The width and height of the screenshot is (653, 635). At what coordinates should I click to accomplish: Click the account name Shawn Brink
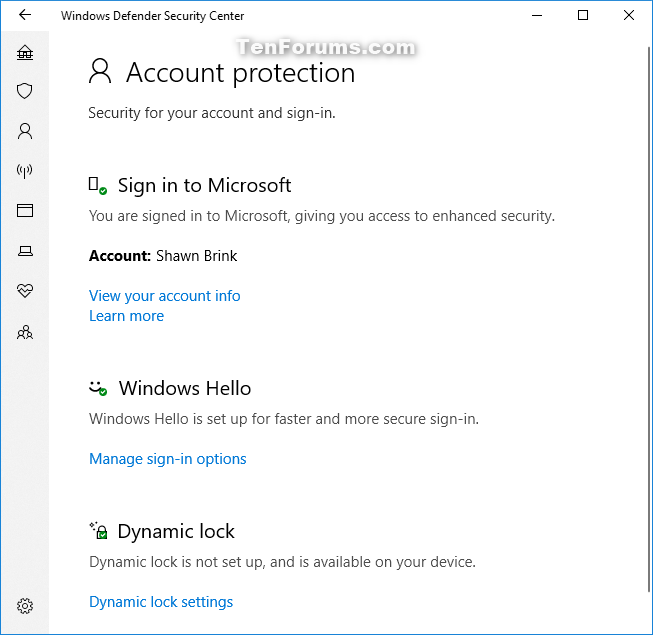(x=197, y=256)
